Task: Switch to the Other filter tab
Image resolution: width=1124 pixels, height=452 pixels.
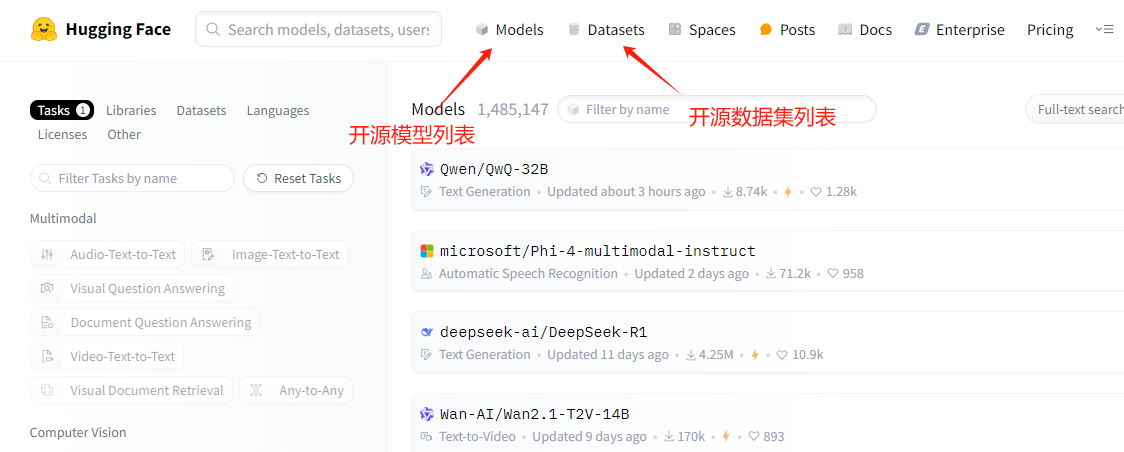Action: [x=124, y=134]
